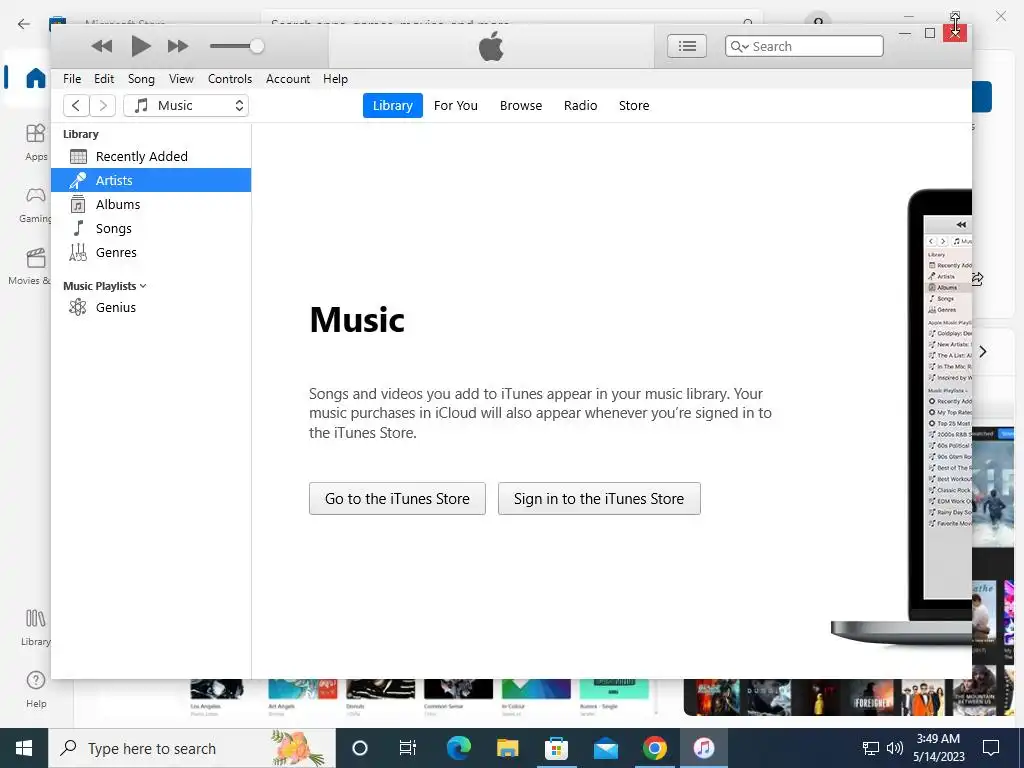The height and width of the screenshot is (768, 1024).
Task: Switch to the Store tab
Action: tap(634, 105)
